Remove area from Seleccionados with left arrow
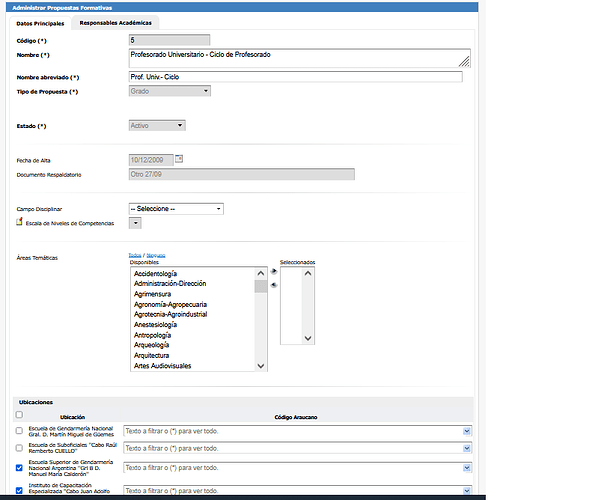The width and height of the screenshot is (613, 500). [x=274, y=285]
